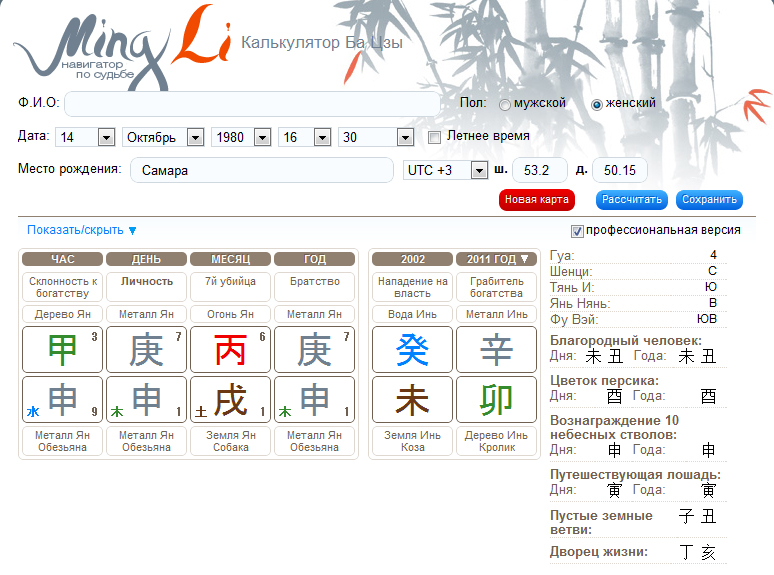The height and width of the screenshot is (575, 774).
Task: Click the Земля Инь Коза label
Action: 412,441
